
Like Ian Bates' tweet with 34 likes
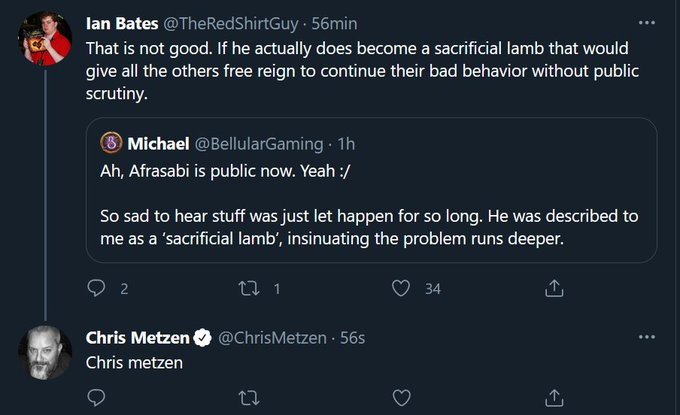[402, 288]
